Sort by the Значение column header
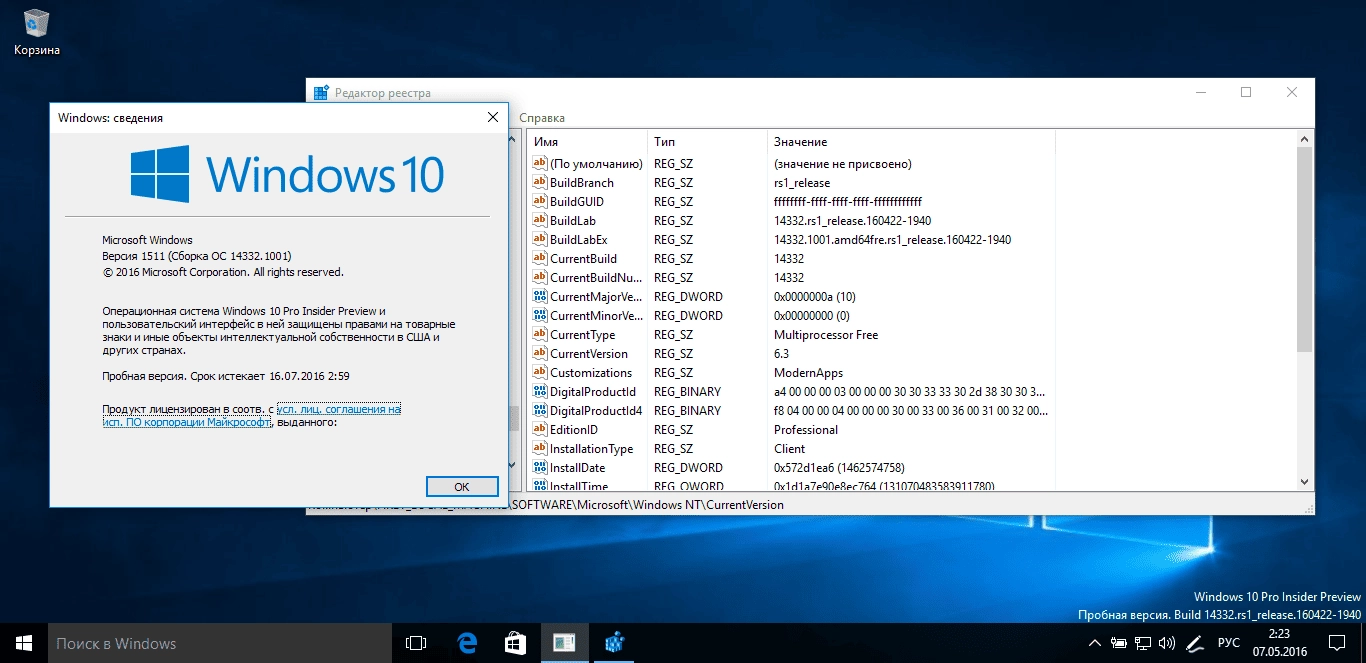Viewport: 1366px width, 663px height. [x=911, y=142]
